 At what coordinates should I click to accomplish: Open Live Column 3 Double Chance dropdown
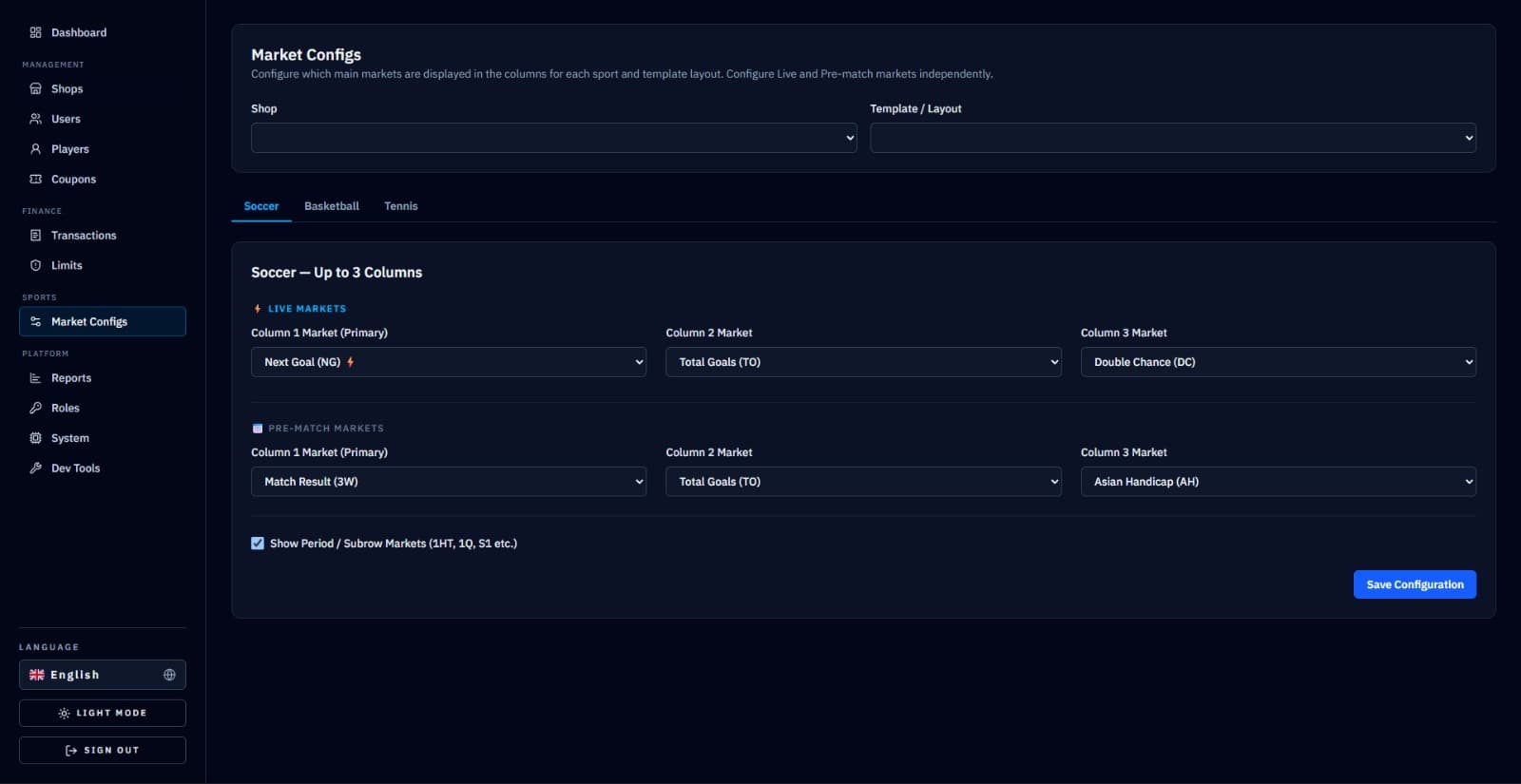click(1279, 362)
